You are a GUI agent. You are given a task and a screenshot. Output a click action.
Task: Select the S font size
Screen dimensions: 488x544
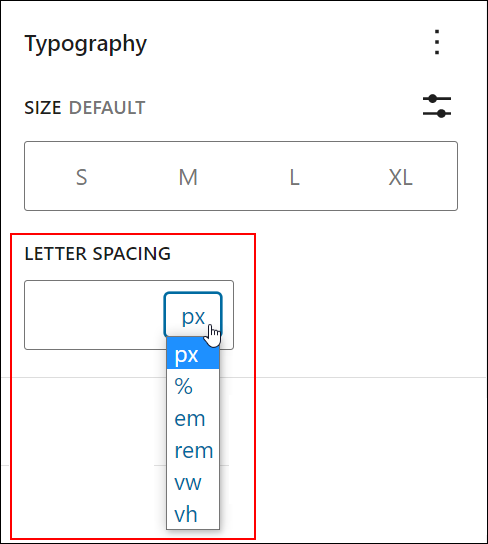click(81, 177)
